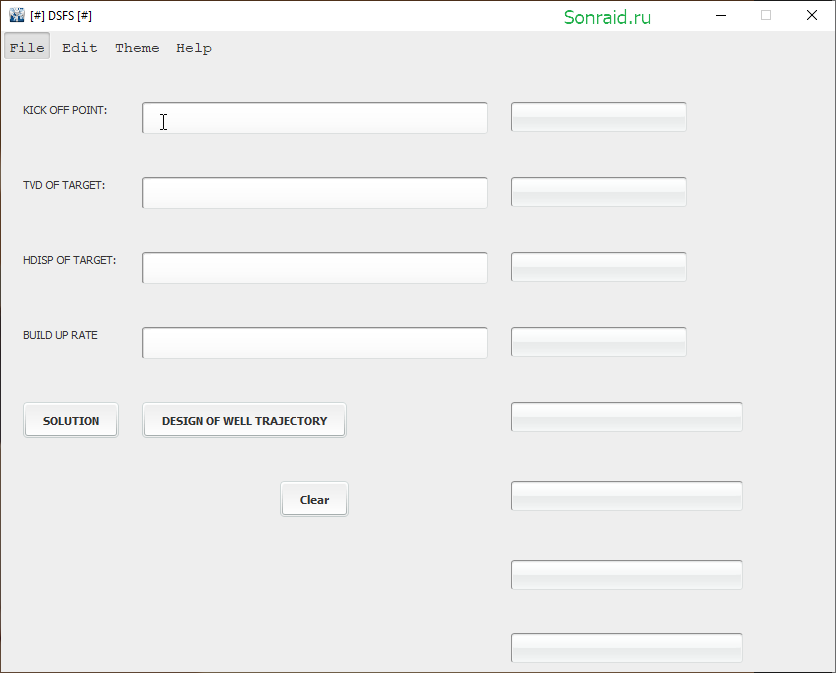The image size is (836, 673).
Task: Focus the HDISP OF TARGET input field
Action: tap(315, 268)
